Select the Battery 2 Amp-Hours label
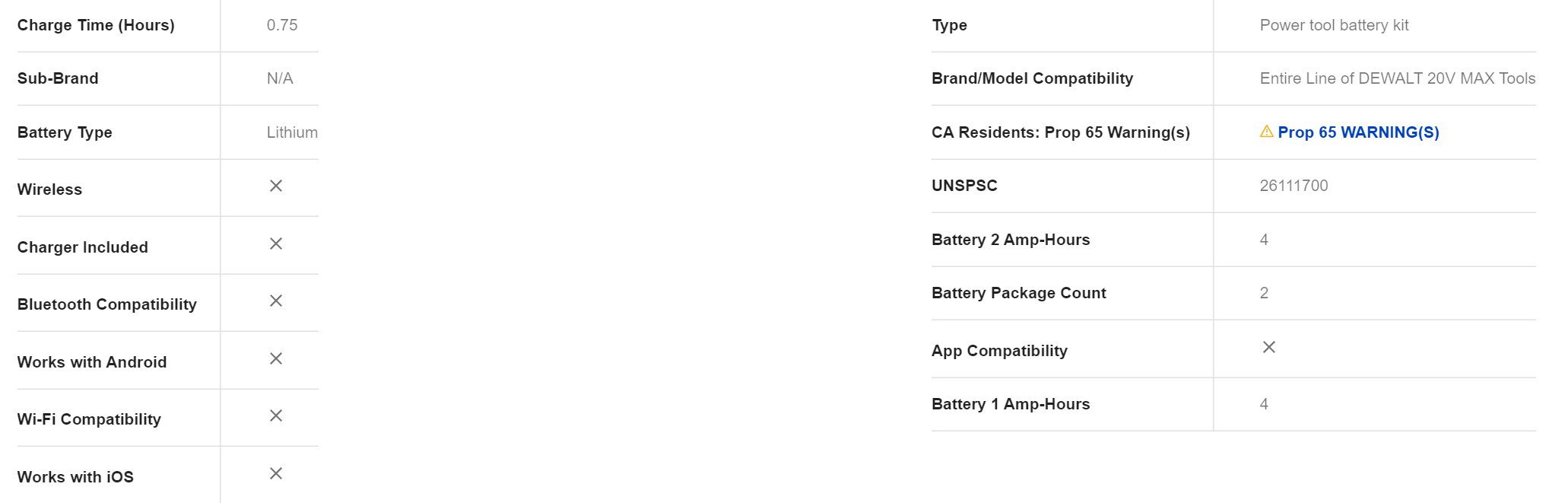The image size is (1568, 503). point(1011,240)
